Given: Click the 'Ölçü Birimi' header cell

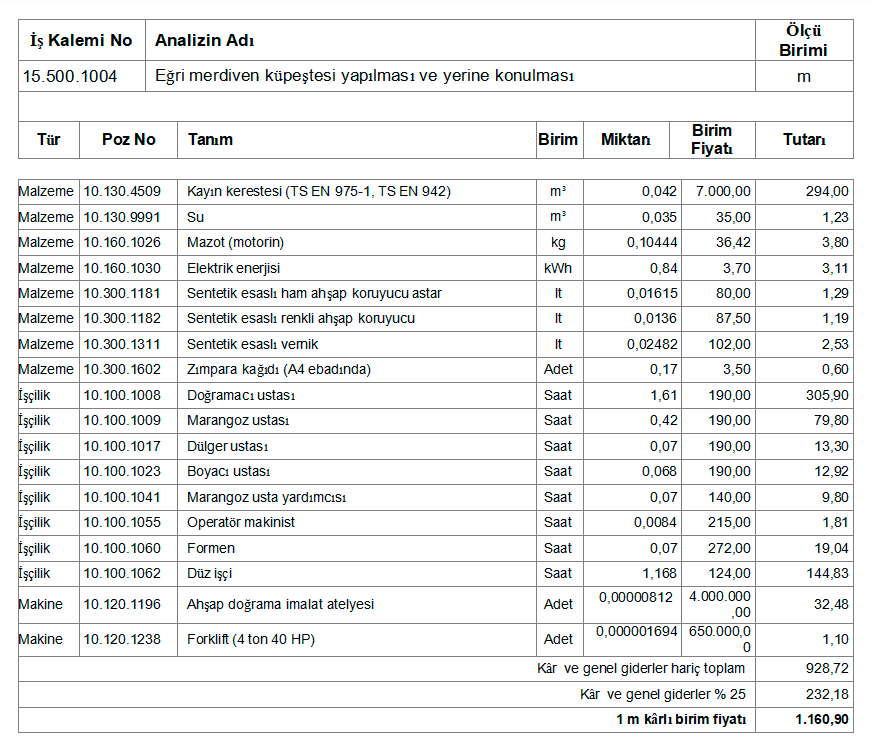Looking at the screenshot, I should [x=804, y=41].
